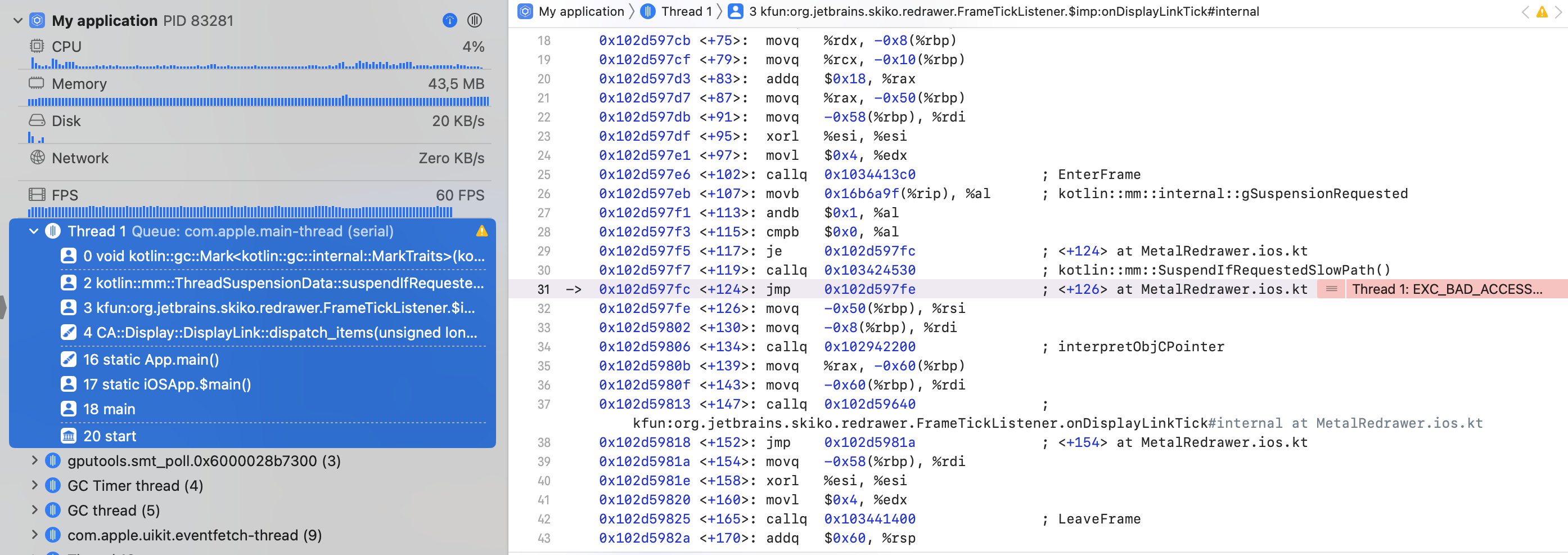
Task: Click the Thread 1 icon in jump bar
Action: [648, 12]
